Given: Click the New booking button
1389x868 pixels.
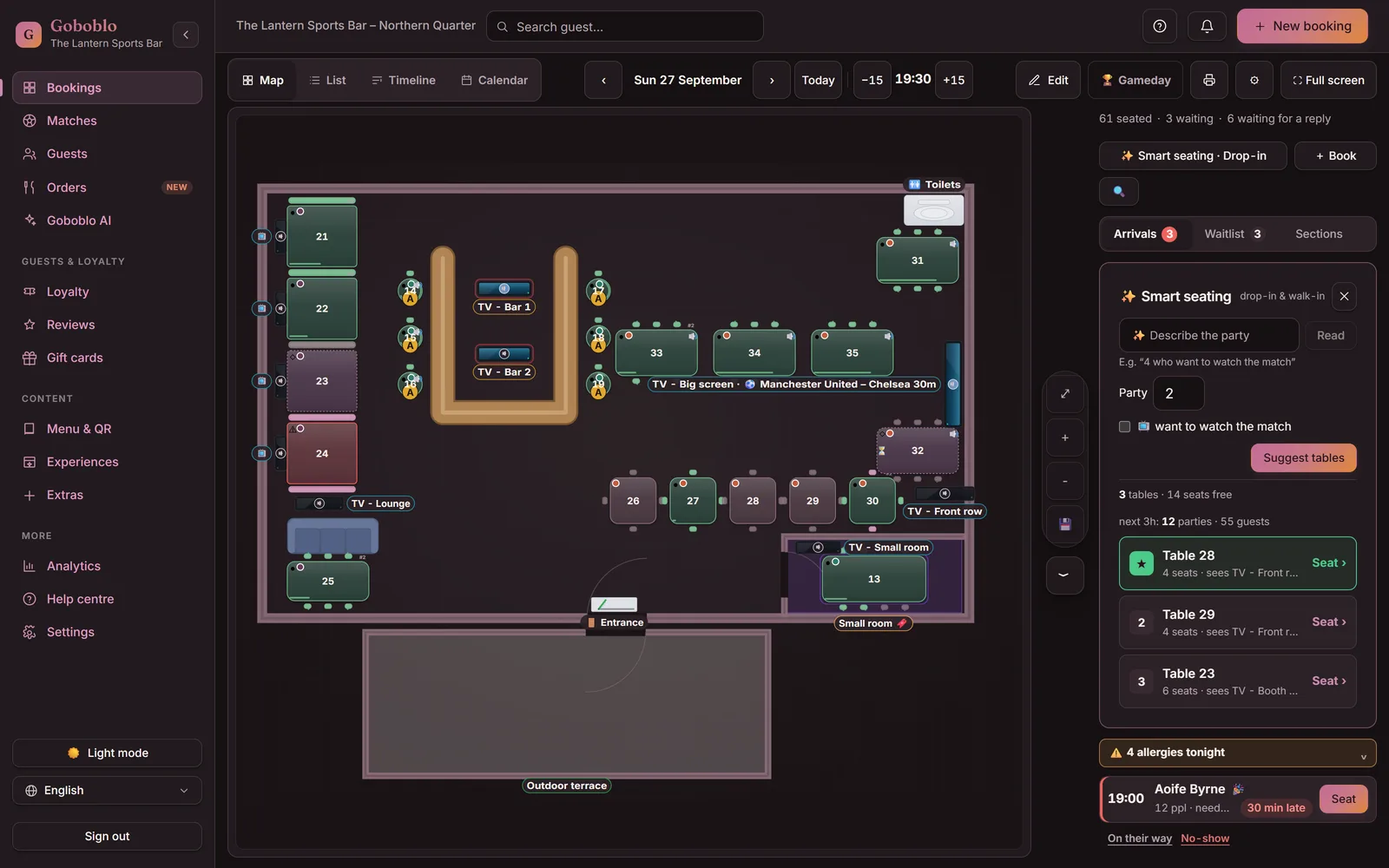Looking at the screenshot, I should tap(1302, 26).
